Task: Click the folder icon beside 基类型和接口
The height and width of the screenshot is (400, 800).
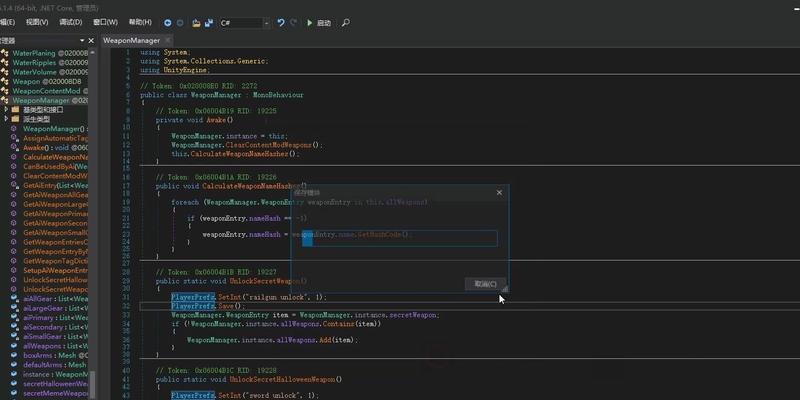Action: (15, 110)
